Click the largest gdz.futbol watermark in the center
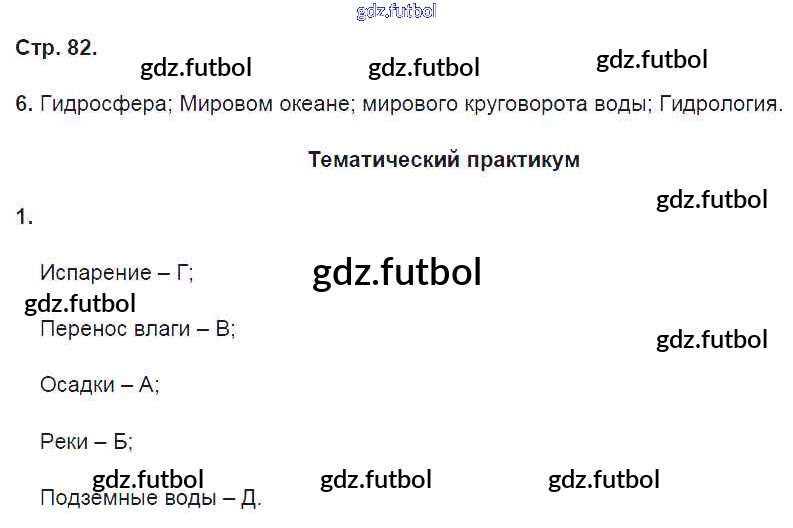793x528 pixels. pos(397,272)
